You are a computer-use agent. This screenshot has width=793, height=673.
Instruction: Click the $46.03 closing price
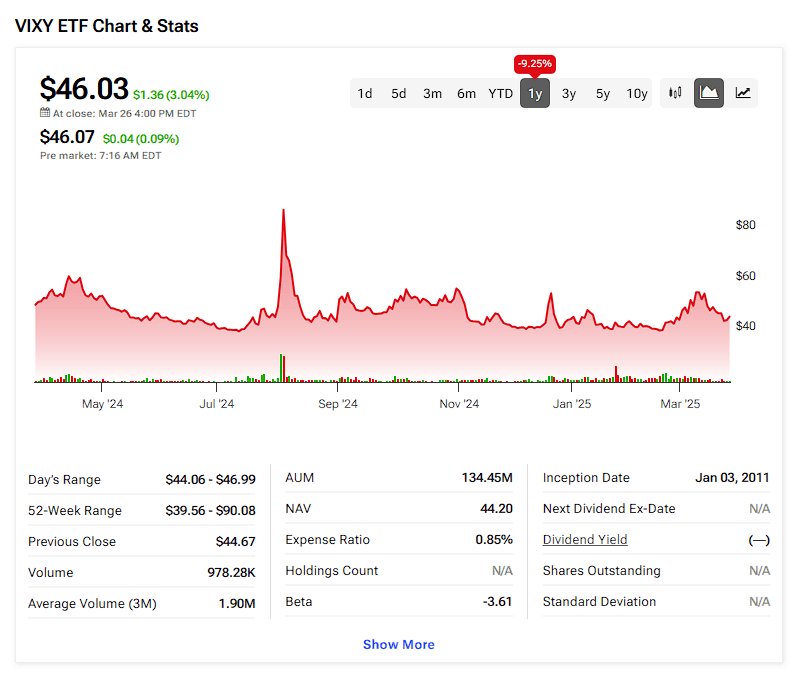(x=84, y=88)
